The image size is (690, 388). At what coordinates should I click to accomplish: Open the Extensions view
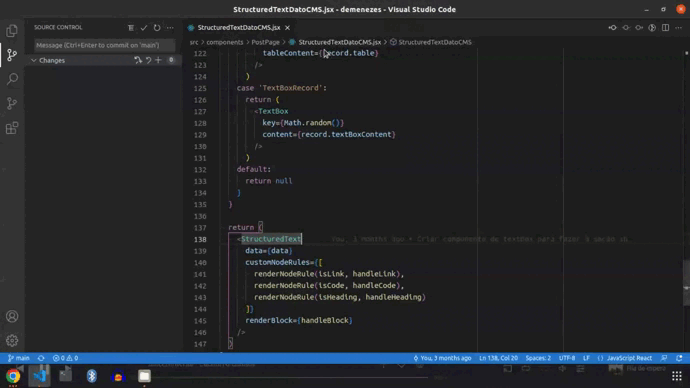click(x=12, y=128)
